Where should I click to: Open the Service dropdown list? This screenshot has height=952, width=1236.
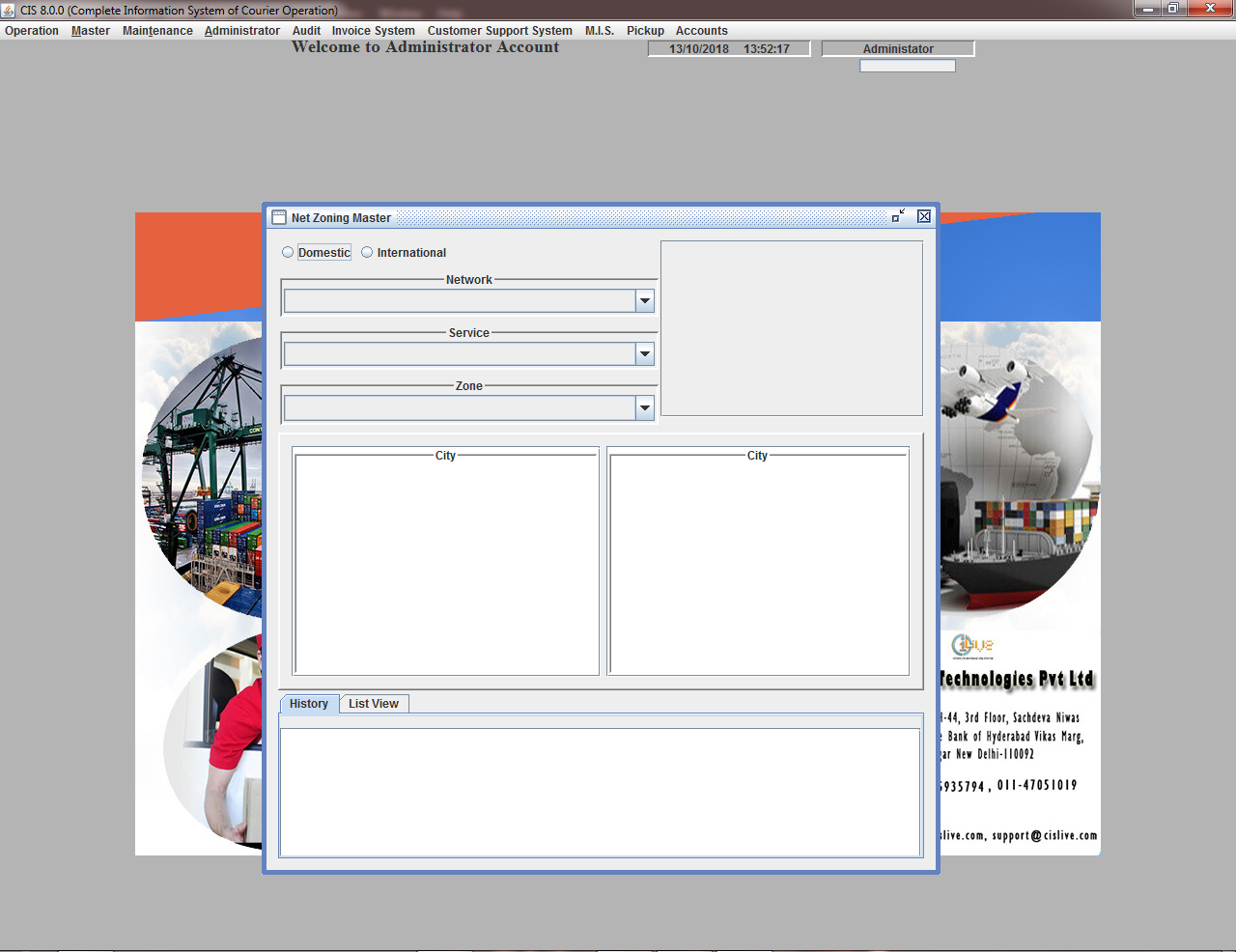644,354
